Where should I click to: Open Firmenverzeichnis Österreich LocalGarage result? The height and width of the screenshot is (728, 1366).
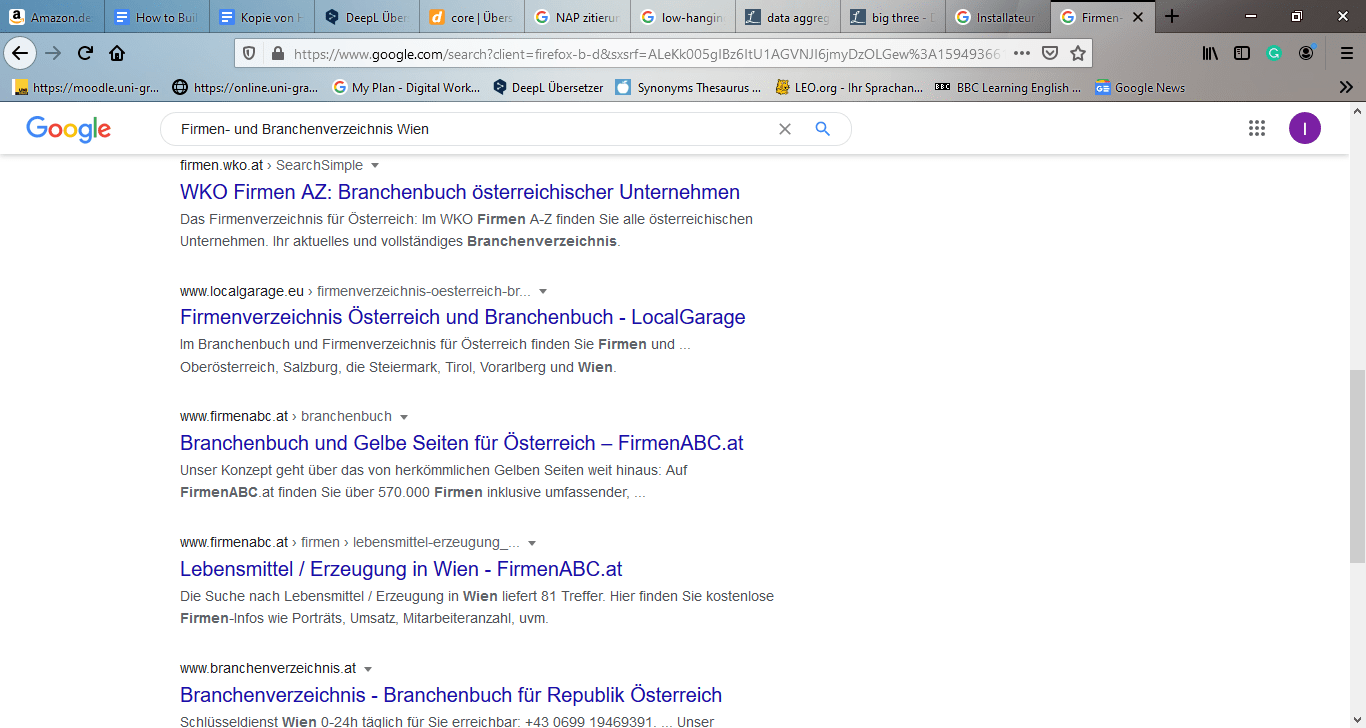463,317
